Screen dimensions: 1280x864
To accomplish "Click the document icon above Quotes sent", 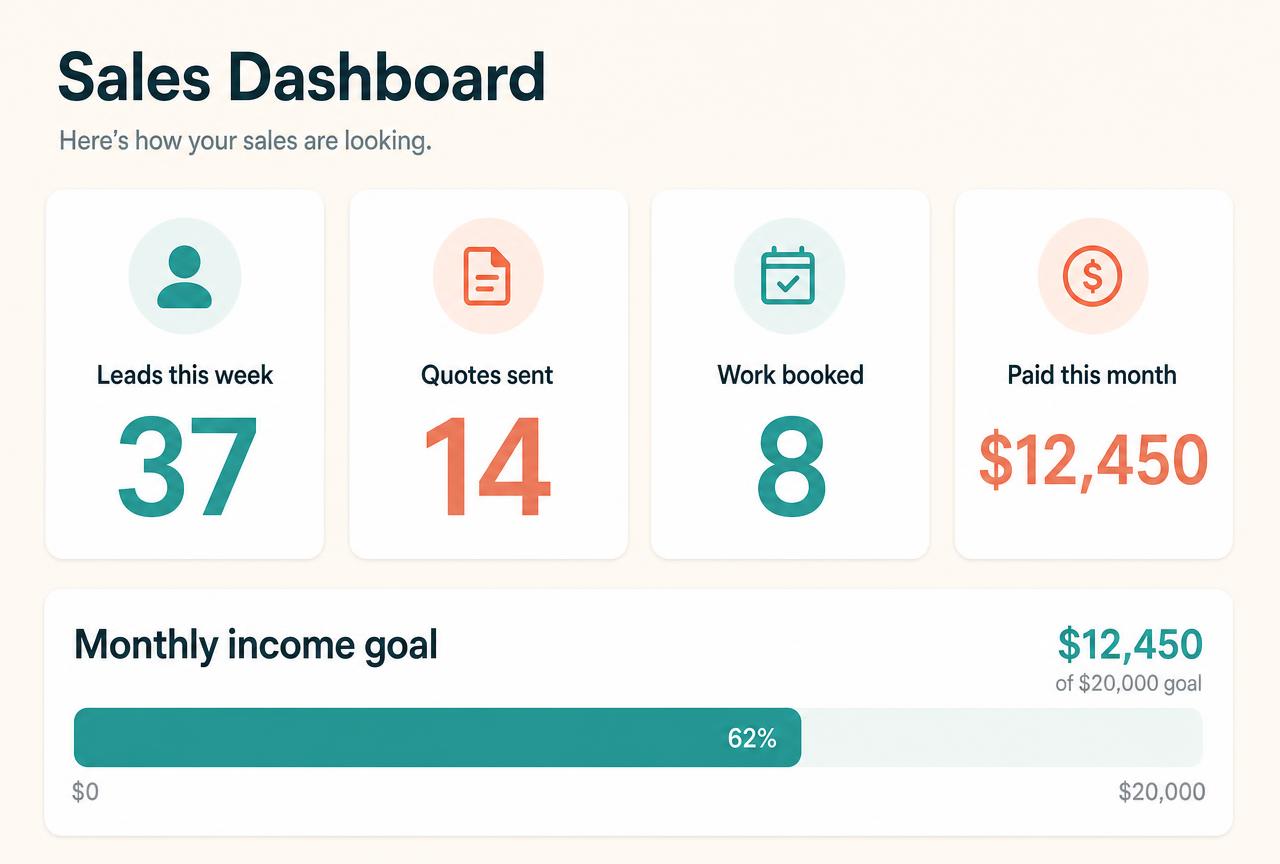I will [487, 276].
